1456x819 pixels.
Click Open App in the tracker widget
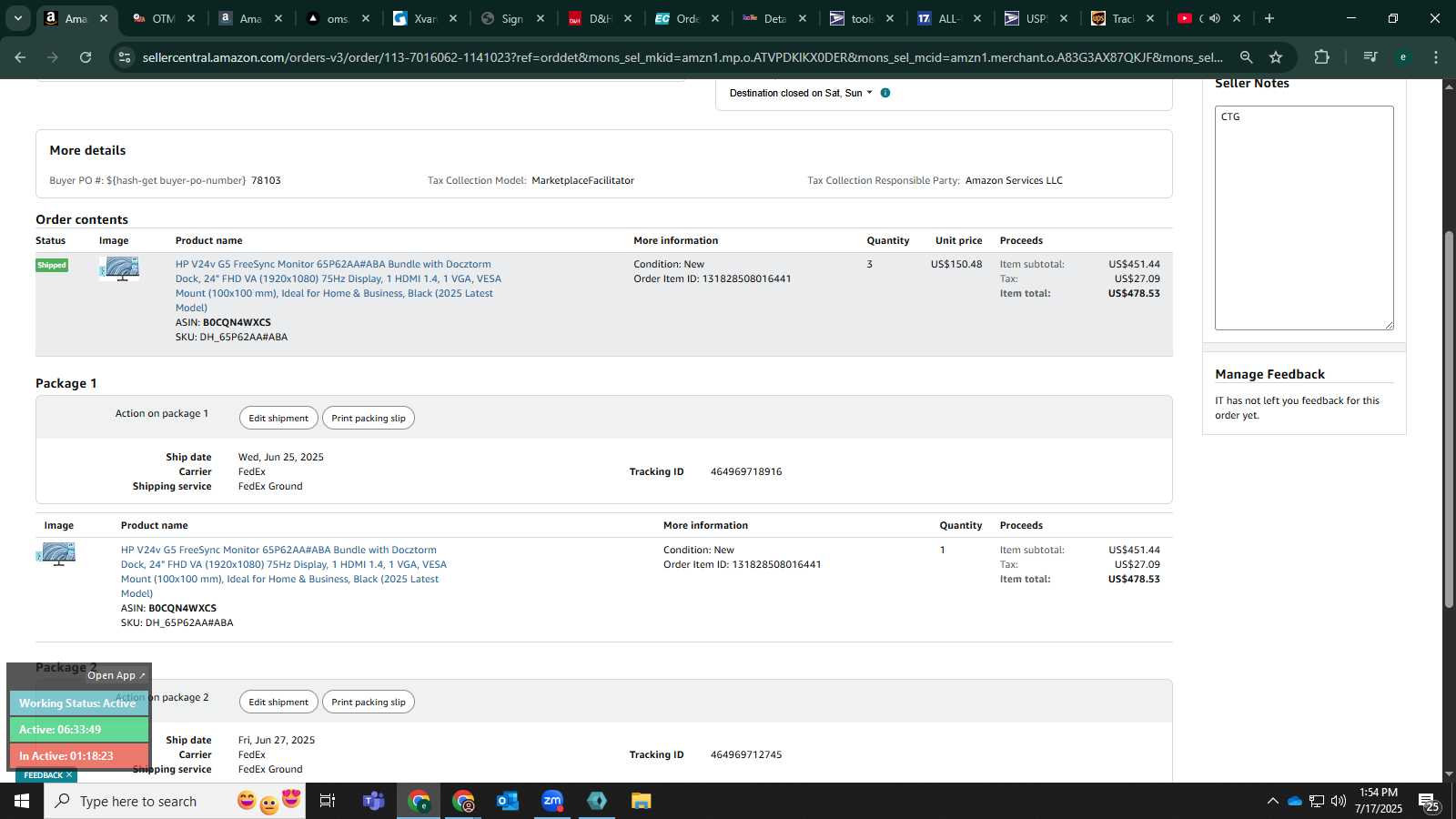click(x=116, y=675)
